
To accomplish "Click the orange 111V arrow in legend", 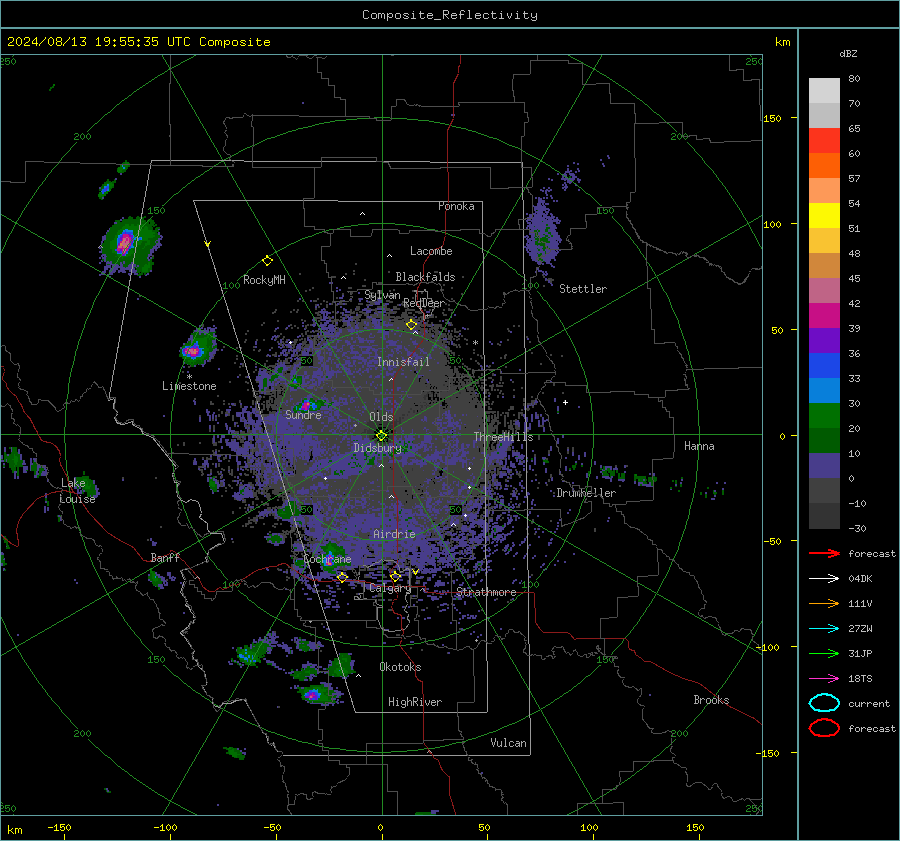I will pyautogui.click(x=824, y=603).
